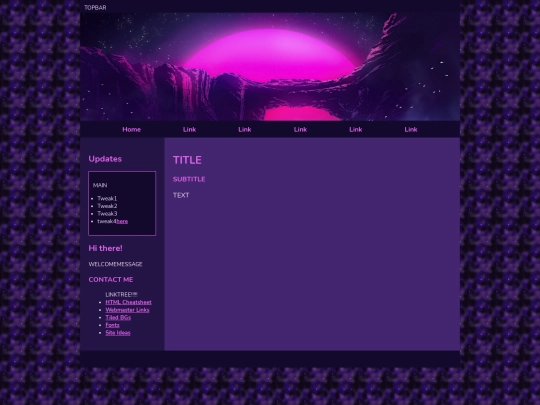This screenshot has width=540, height=405.
Task: Click the TITLE heading in main content
Action: click(x=187, y=160)
